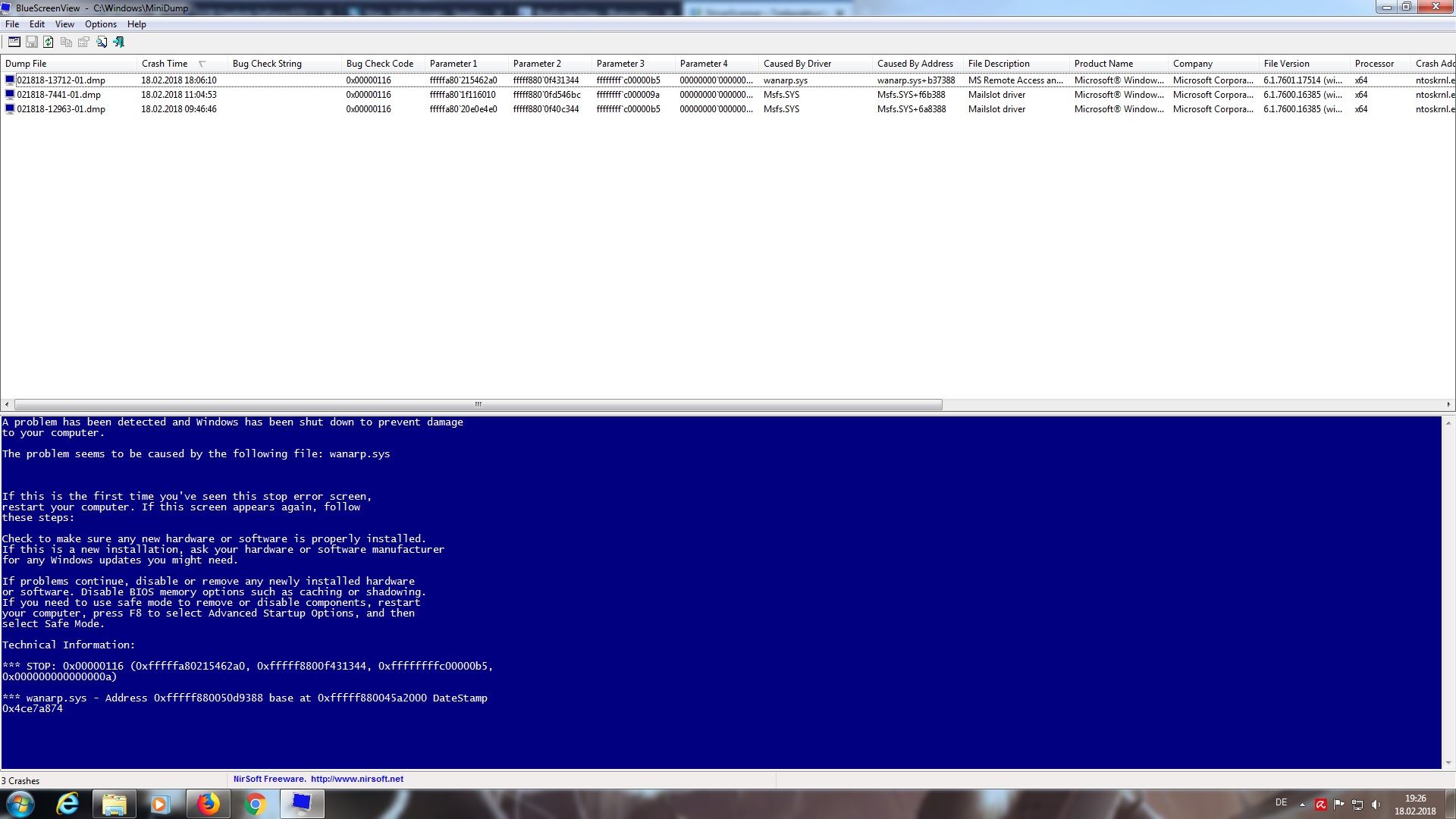The height and width of the screenshot is (819, 1456).
Task: Click the Caused By Driver column header
Action: 797,64
